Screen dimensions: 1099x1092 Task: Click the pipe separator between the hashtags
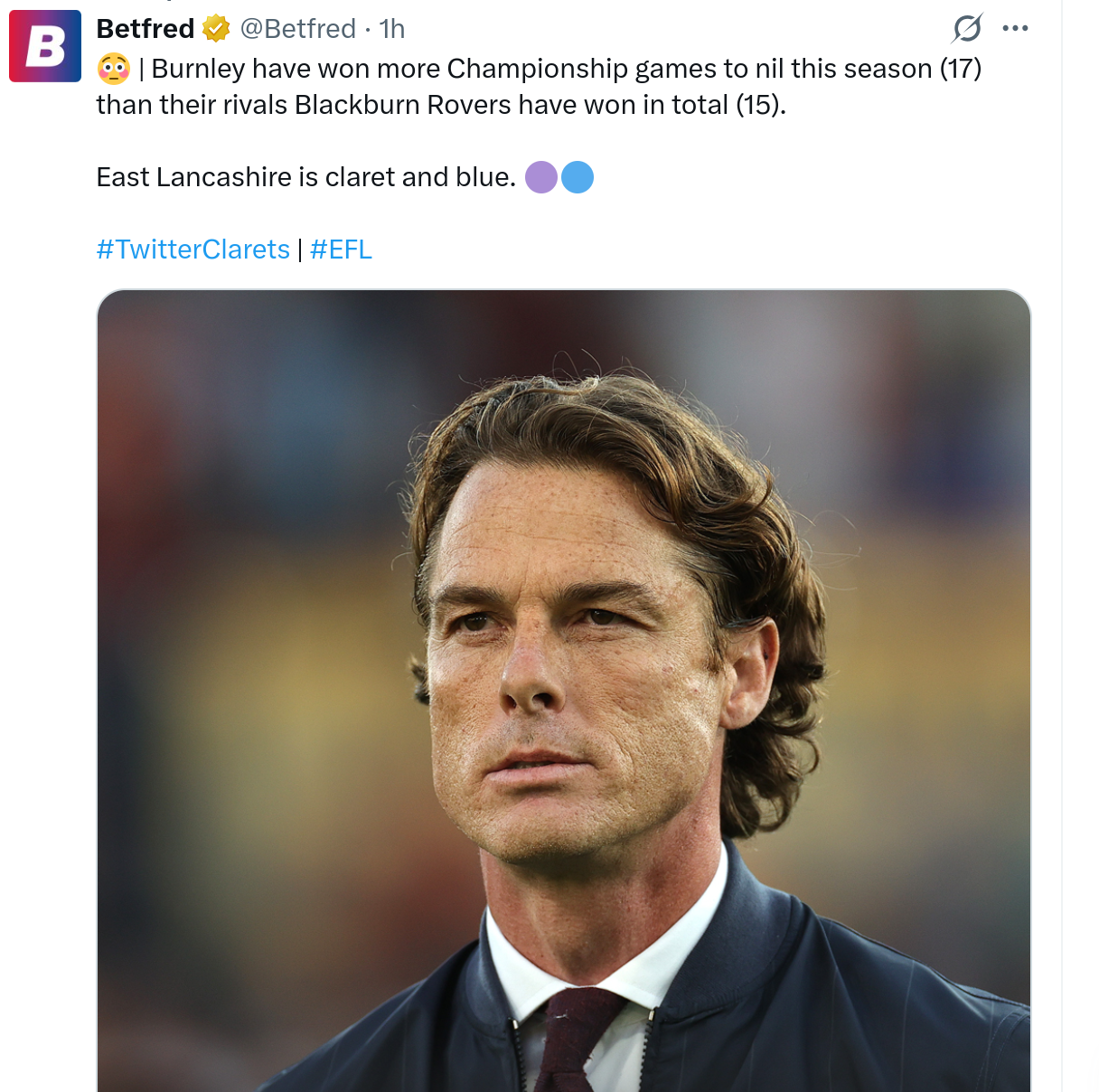tap(300, 249)
